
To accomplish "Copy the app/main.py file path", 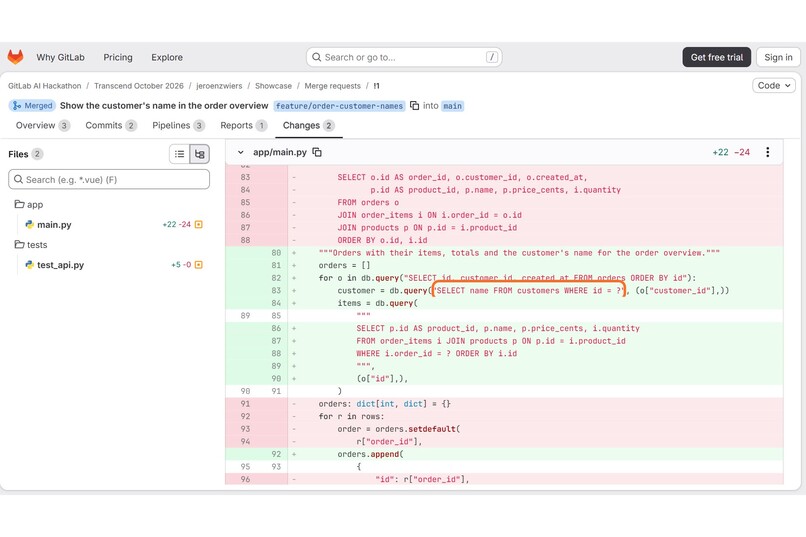I will pyautogui.click(x=317, y=152).
